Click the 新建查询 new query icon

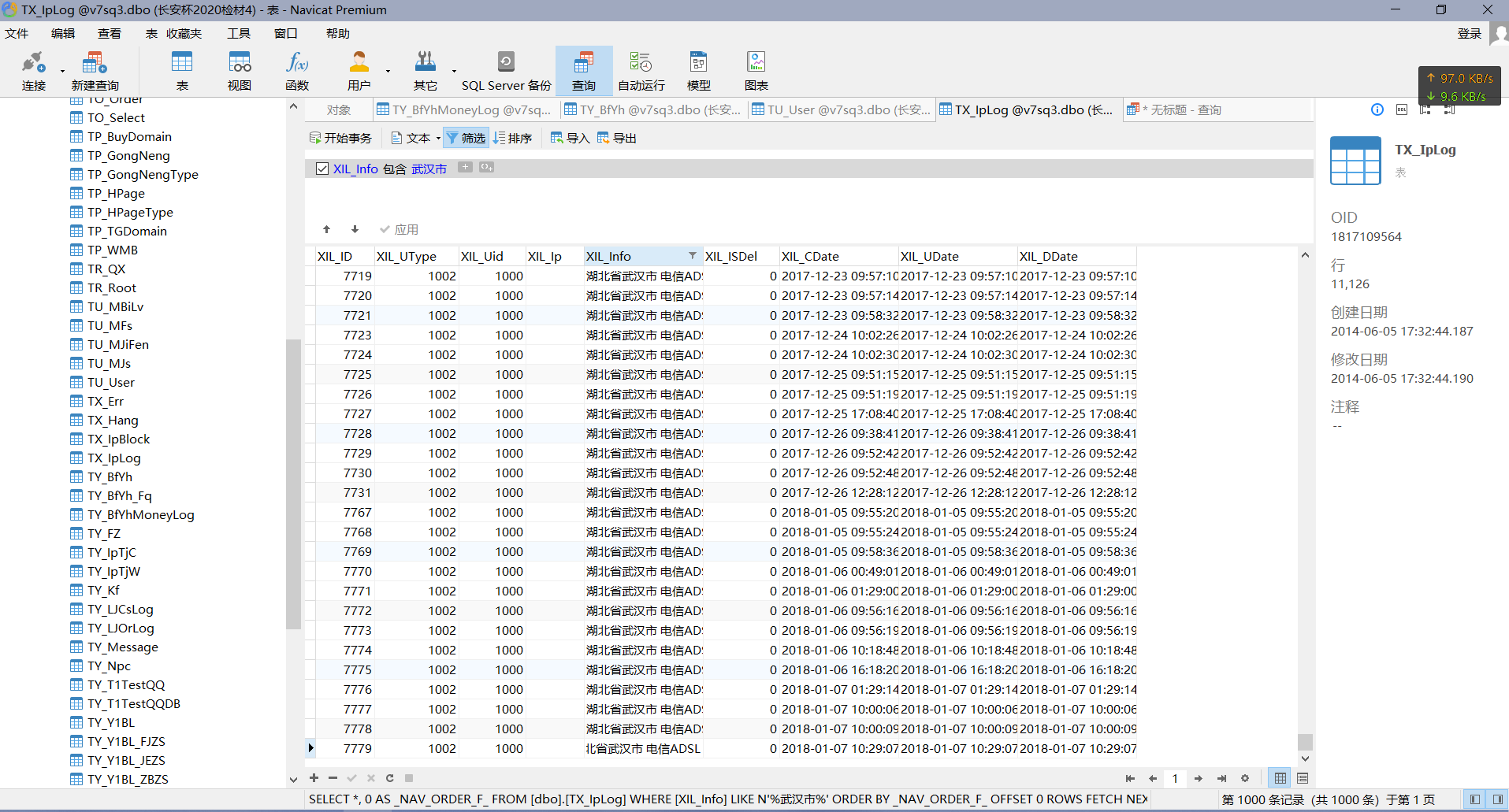coord(94,70)
